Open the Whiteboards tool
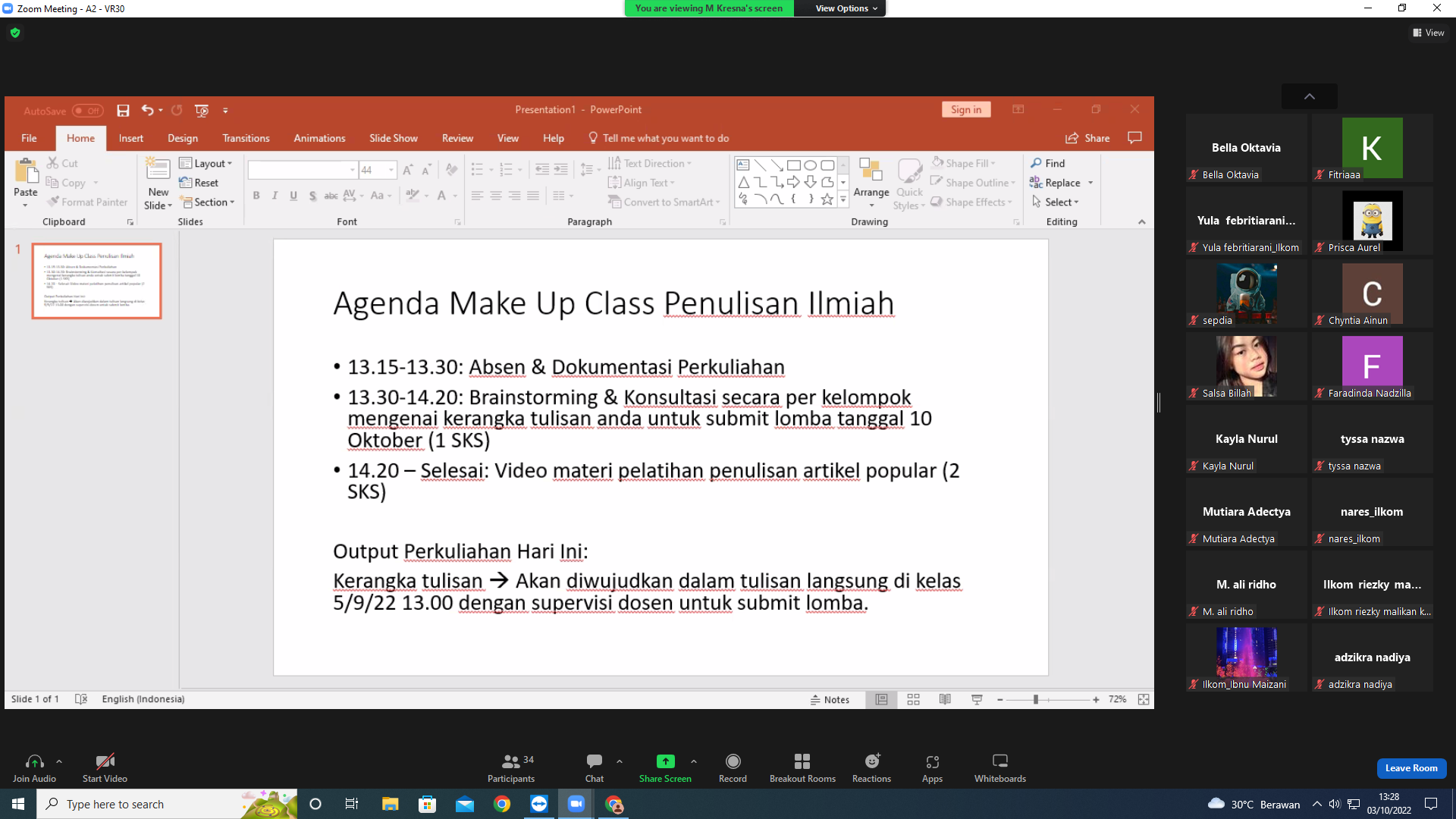 click(1000, 767)
